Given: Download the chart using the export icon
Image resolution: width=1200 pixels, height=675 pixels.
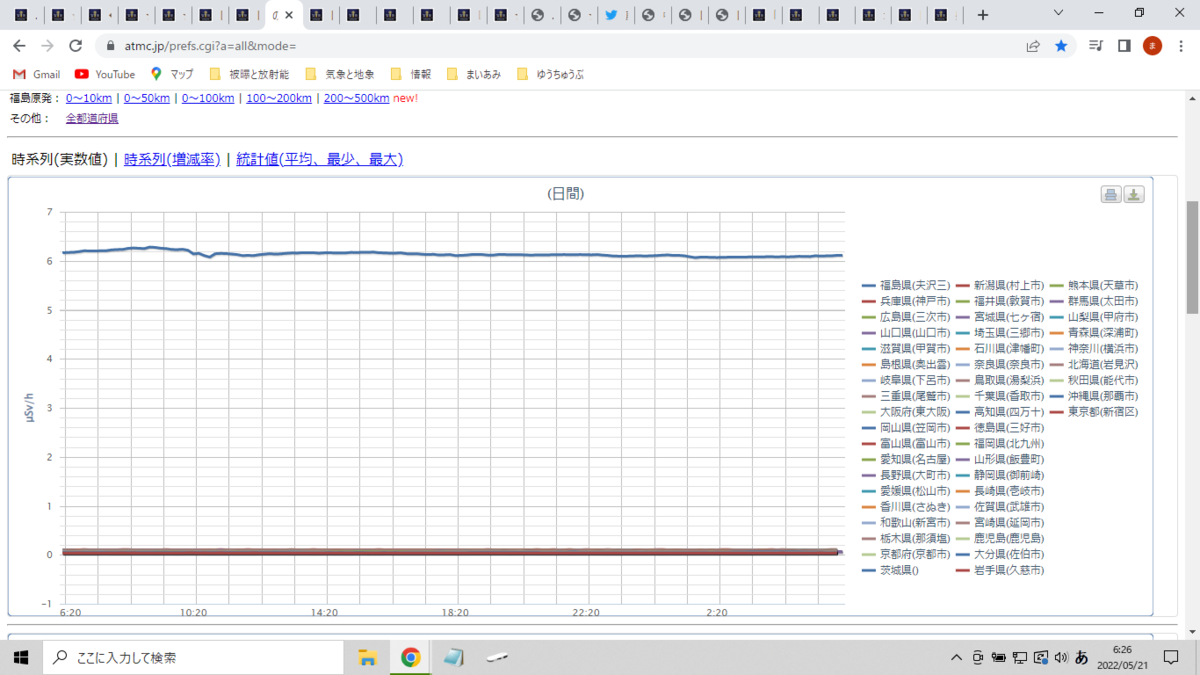Looking at the screenshot, I should click(x=1134, y=195).
